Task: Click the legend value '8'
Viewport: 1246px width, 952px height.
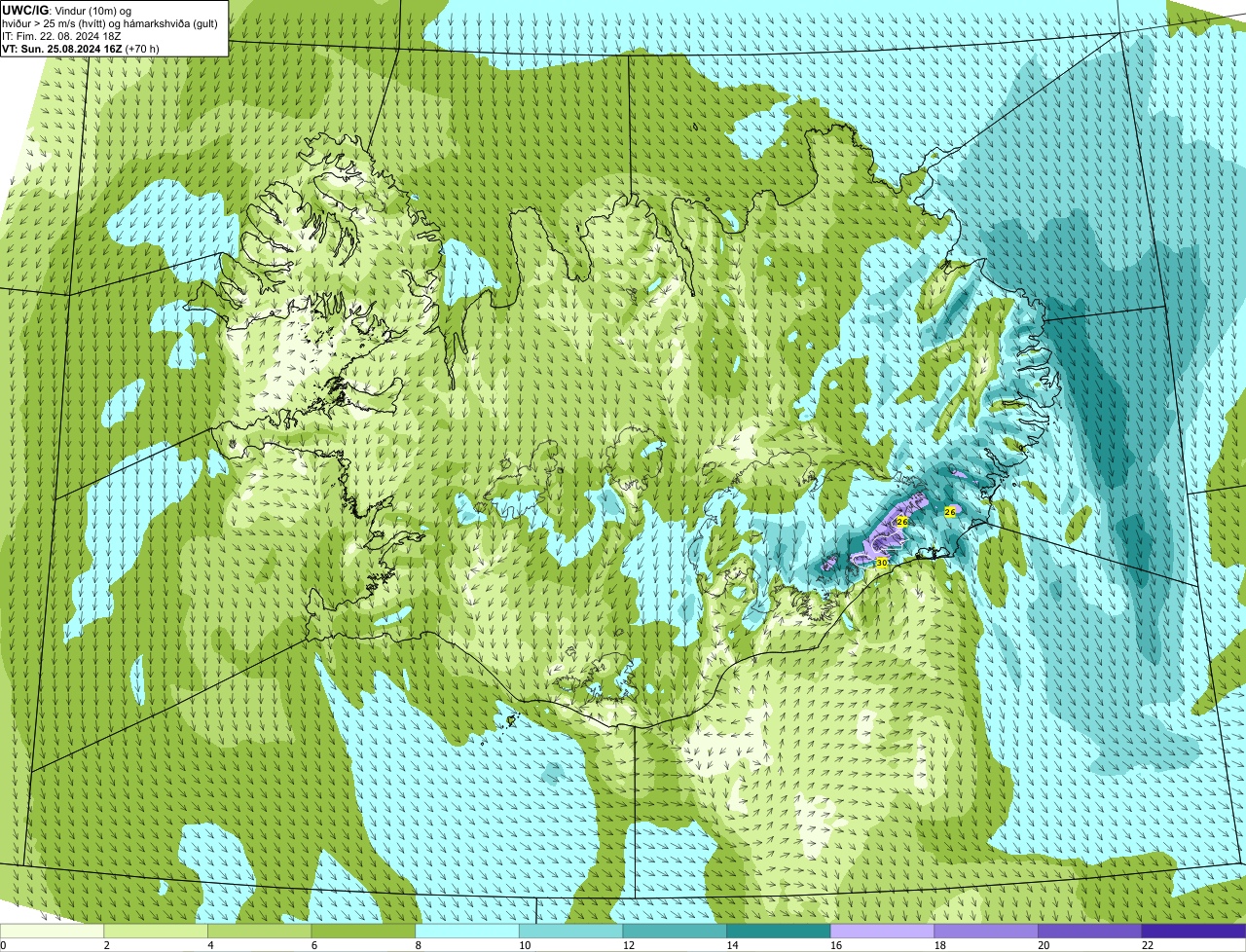Action: click(418, 945)
